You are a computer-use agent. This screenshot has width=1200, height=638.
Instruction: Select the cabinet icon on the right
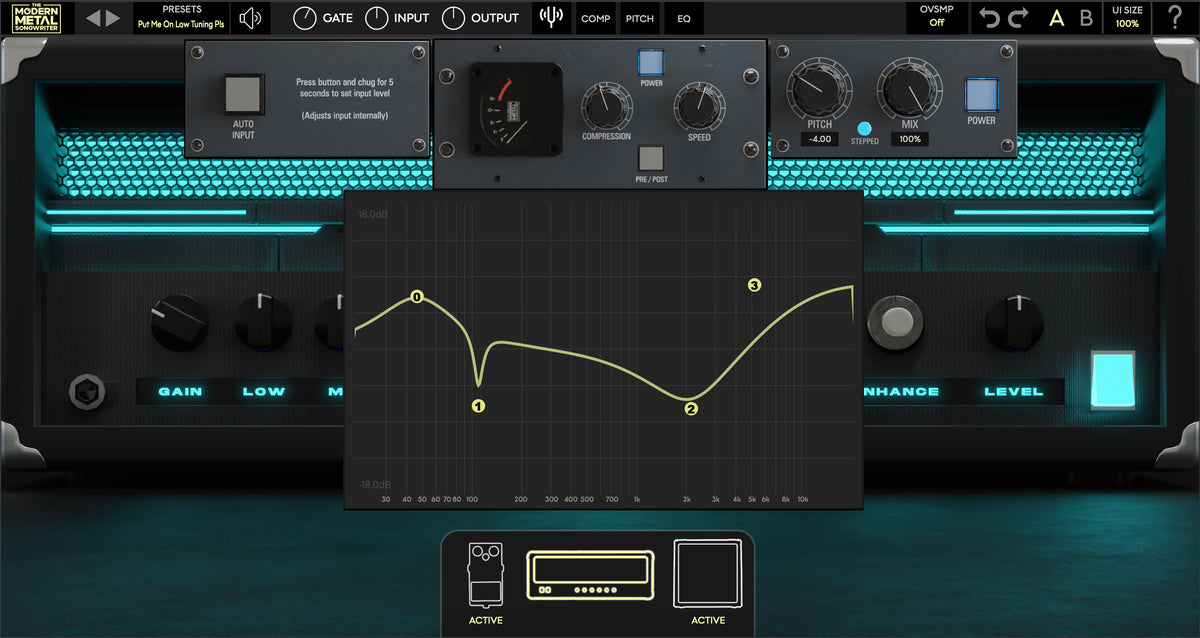coord(708,575)
